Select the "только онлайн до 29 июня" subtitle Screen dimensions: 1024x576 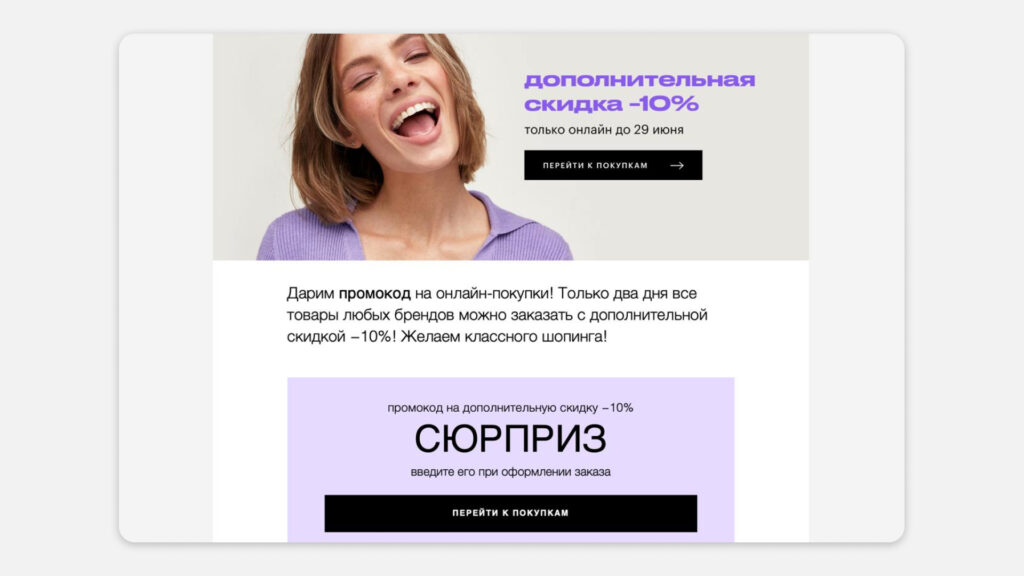pyautogui.click(x=603, y=130)
